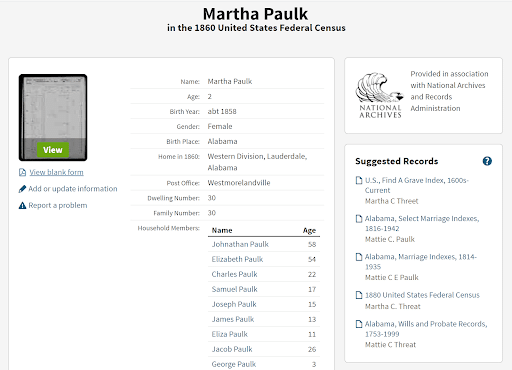512x370 pixels.
Task: Open Alabama, Marriage Indexes, 1814-1935 record
Action: click(x=421, y=262)
